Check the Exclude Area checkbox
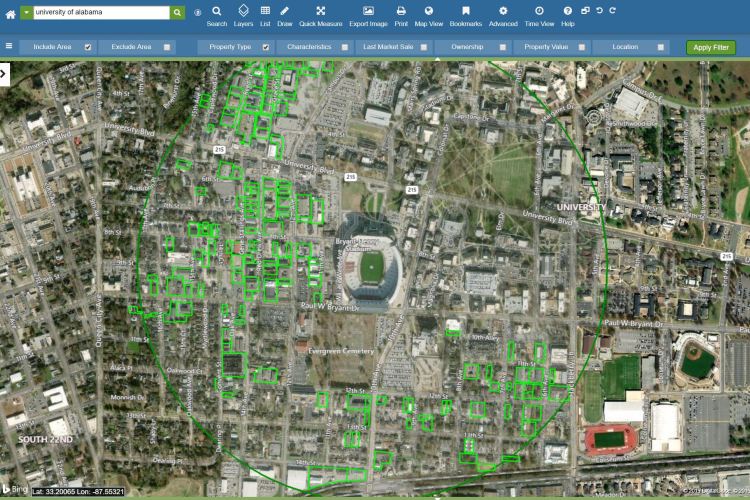The width and height of the screenshot is (750, 500). 167,47
